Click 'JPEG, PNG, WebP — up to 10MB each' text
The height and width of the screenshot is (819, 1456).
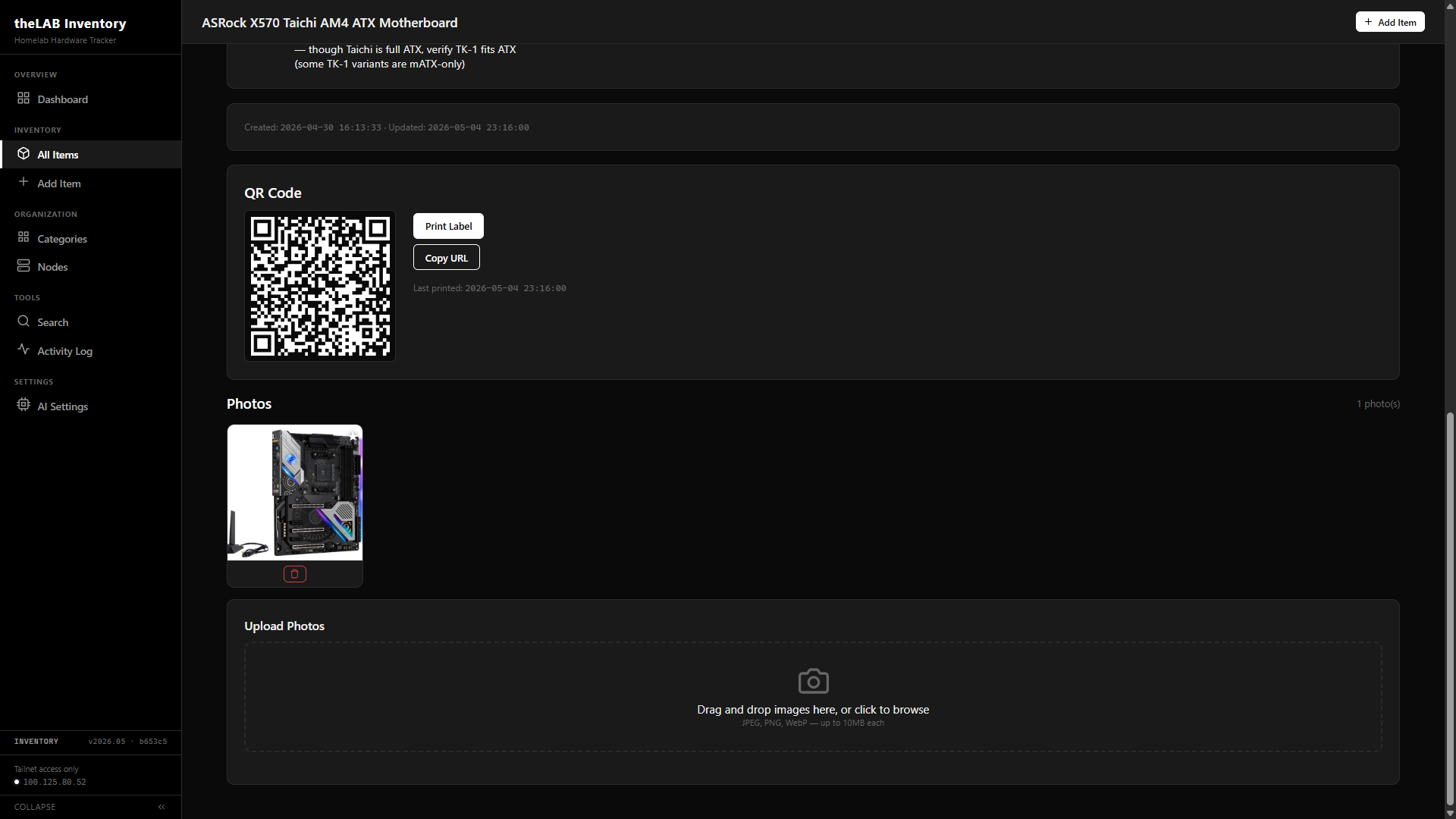click(813, 723)
